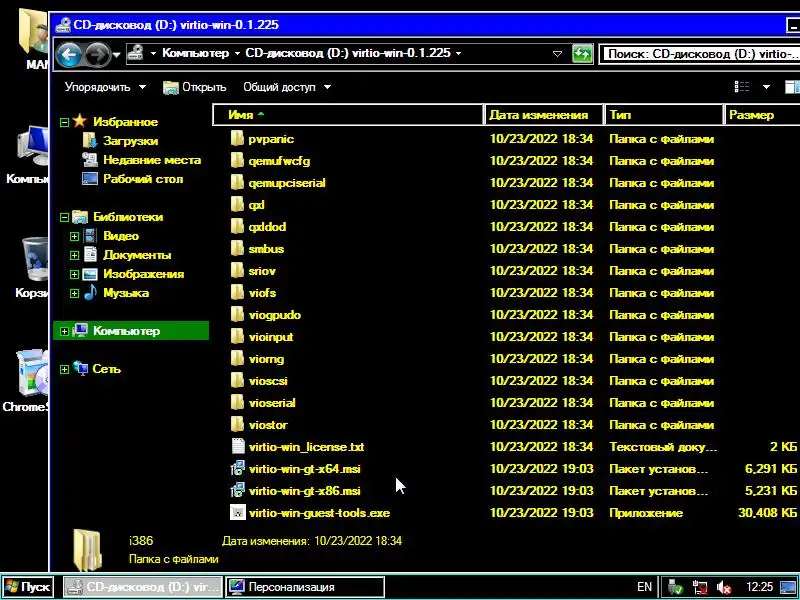Expand the Музыка library node
This screenshot has width=800, height=600.
[74, 294]
